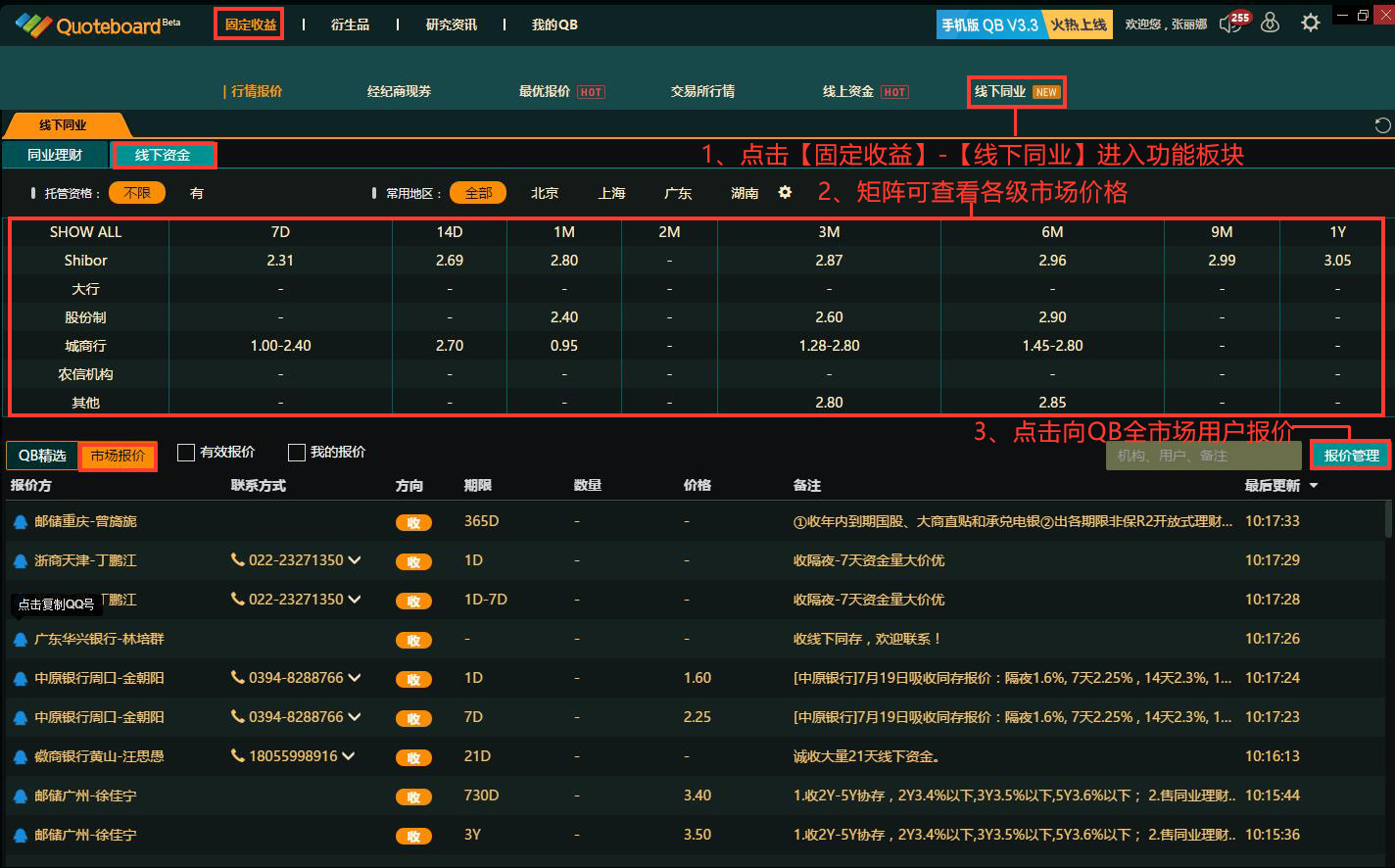Click QQ icon for 广东华兴银行-林培群

(x=20, y=640)
